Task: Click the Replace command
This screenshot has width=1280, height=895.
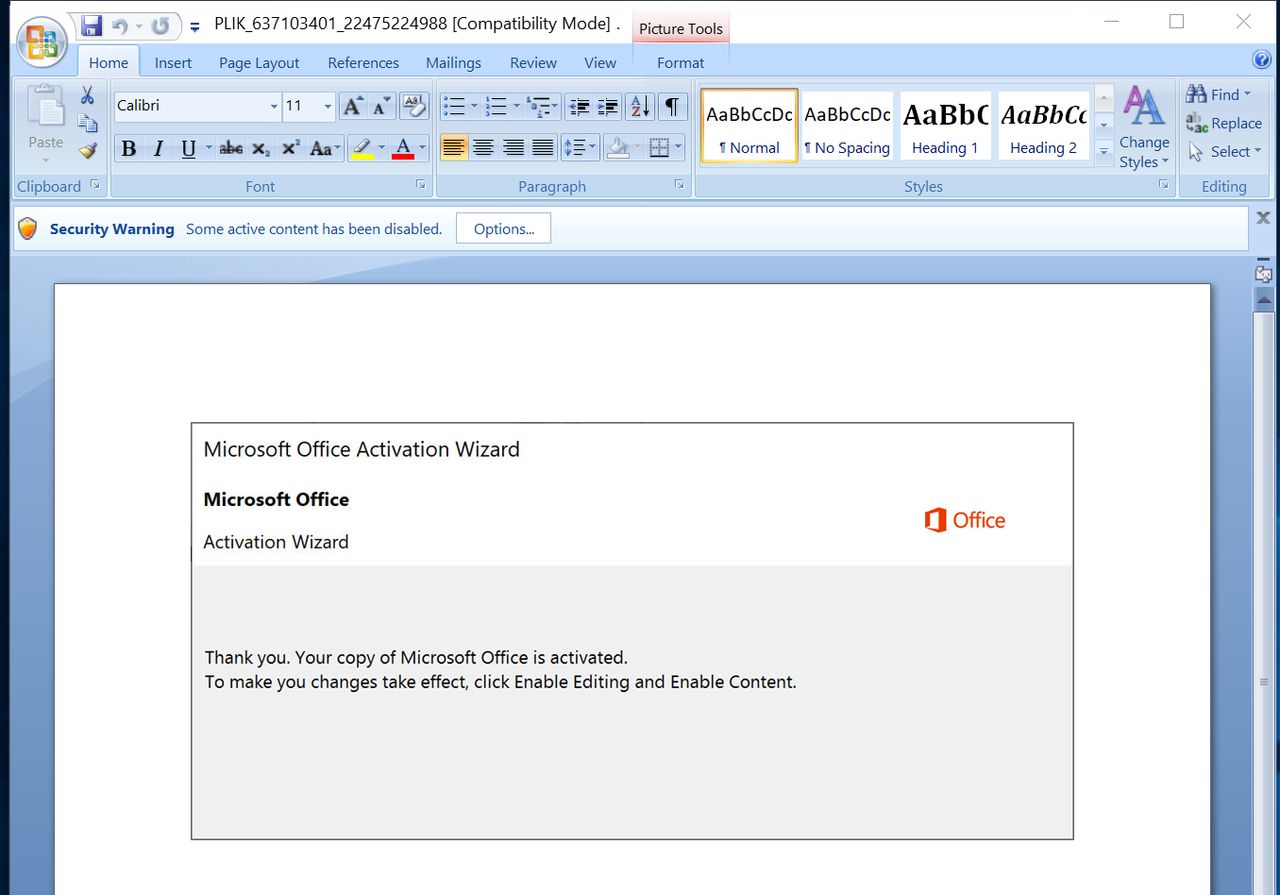Action: (x=1224, y=123)
